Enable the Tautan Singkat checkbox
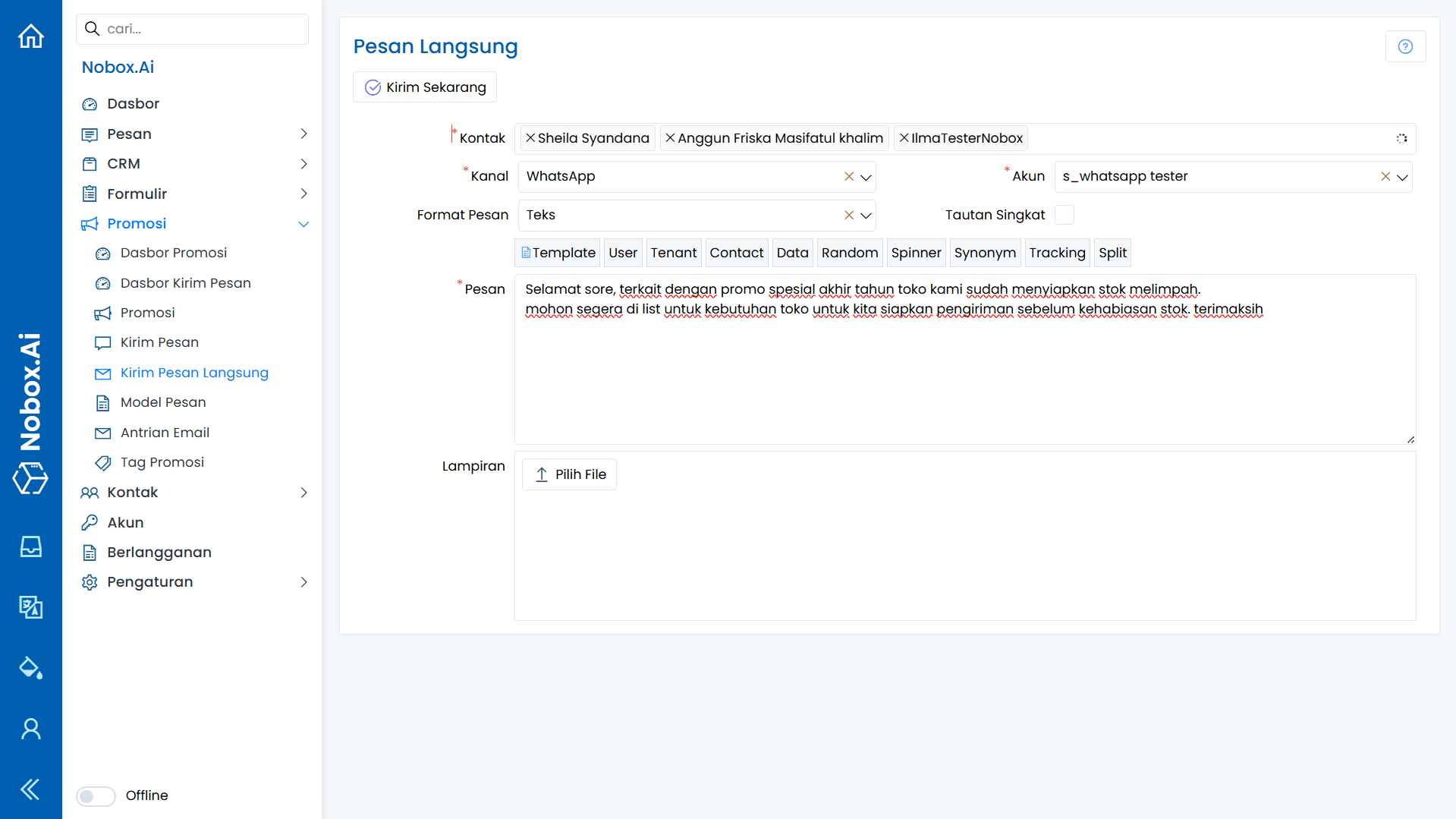This screenshot has height=819, width=1456. point(1064,215)
